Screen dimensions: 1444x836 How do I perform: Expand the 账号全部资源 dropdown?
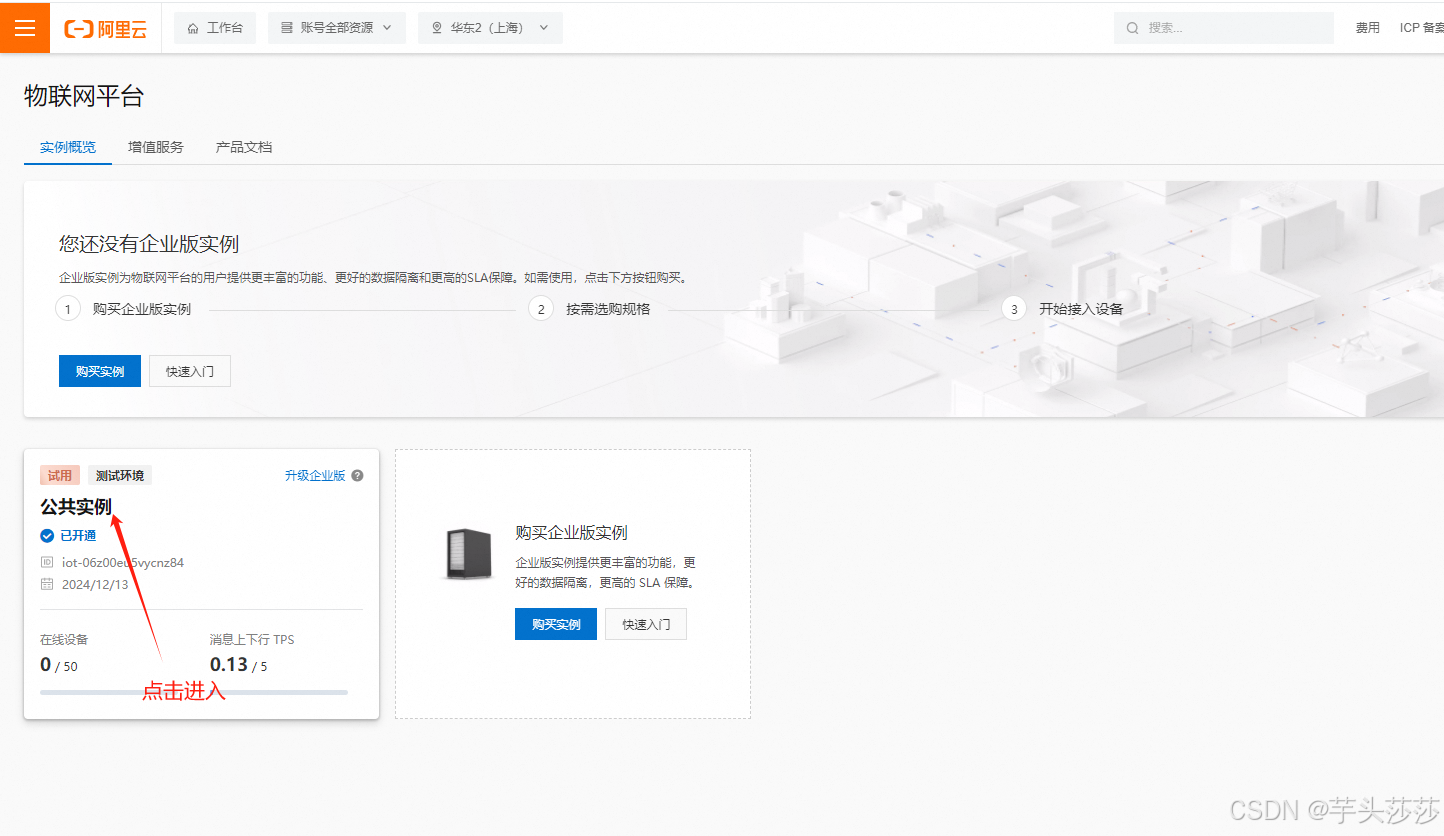click(337, 28)
